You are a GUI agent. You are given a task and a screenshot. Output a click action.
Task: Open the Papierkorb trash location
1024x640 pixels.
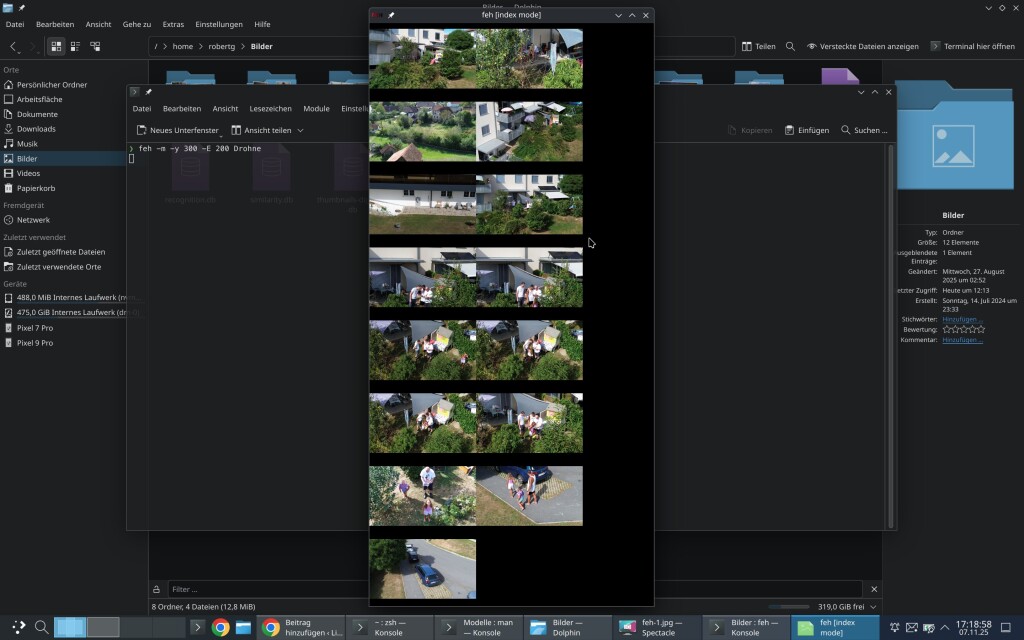36,188
